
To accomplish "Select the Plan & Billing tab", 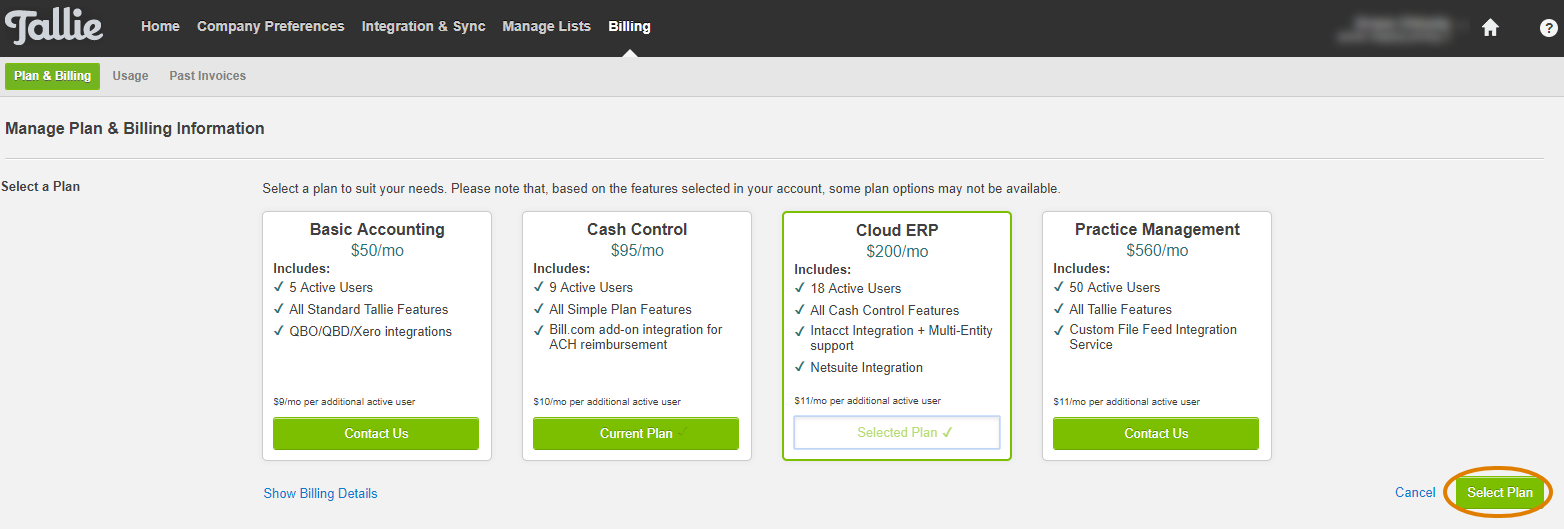I will 52,76.
